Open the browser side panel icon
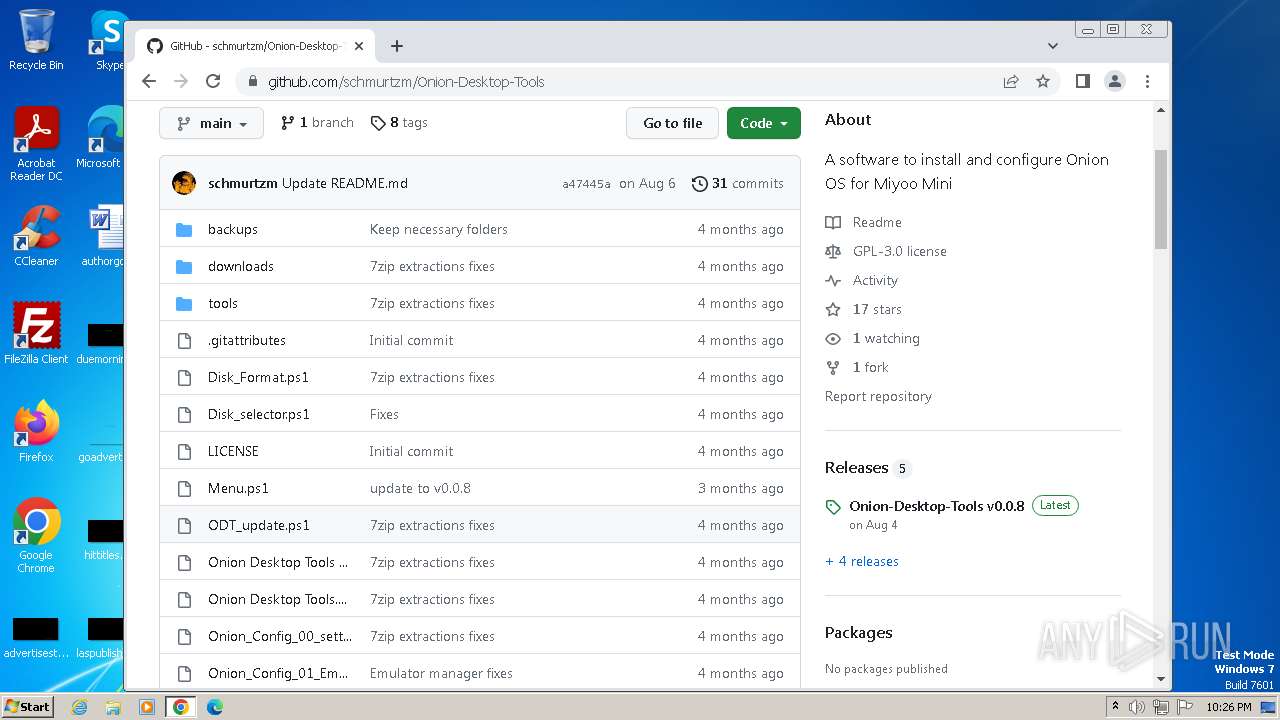 coord(1083,82)
